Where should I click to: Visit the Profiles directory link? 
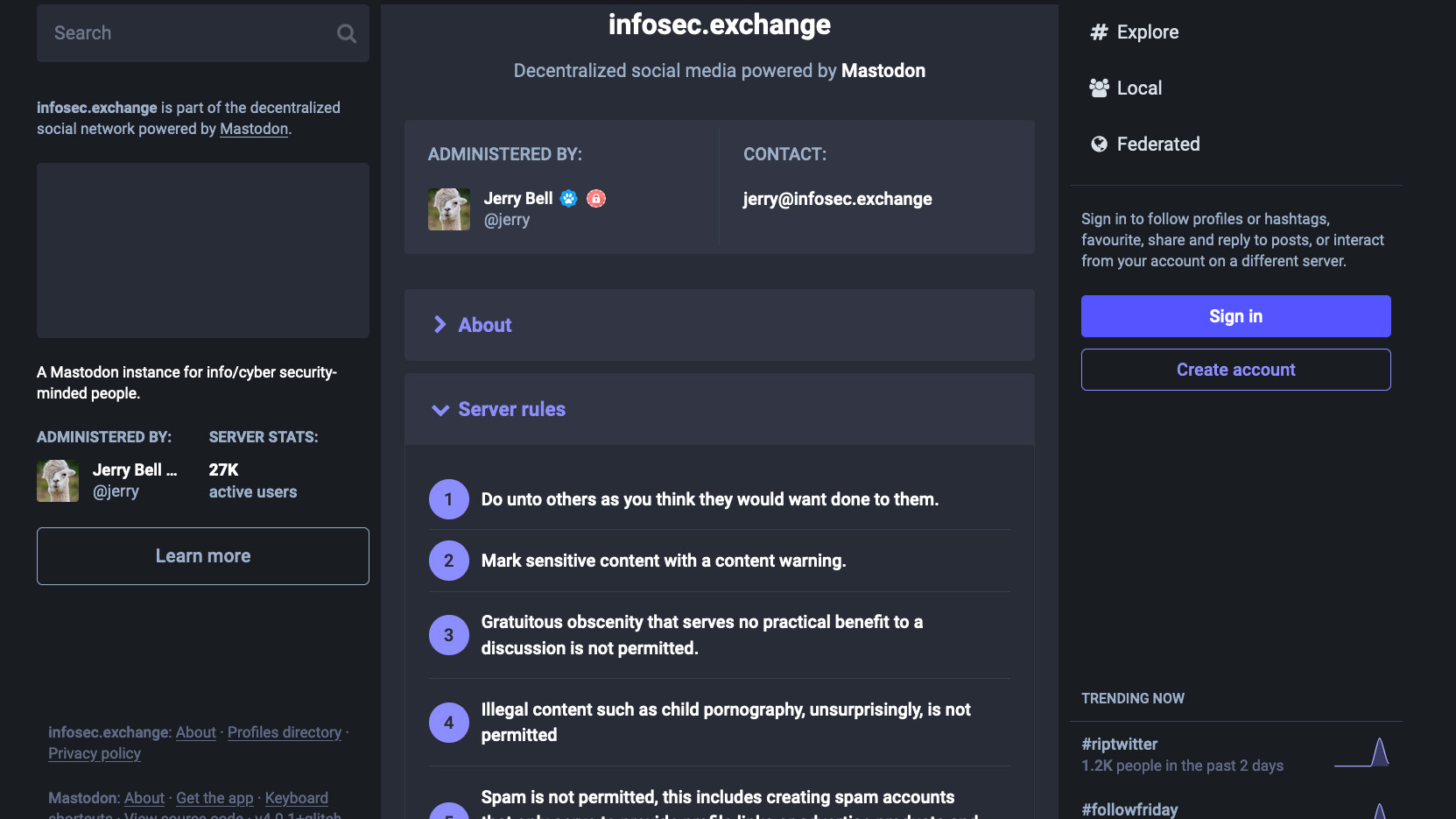click(x=284, y=732)
